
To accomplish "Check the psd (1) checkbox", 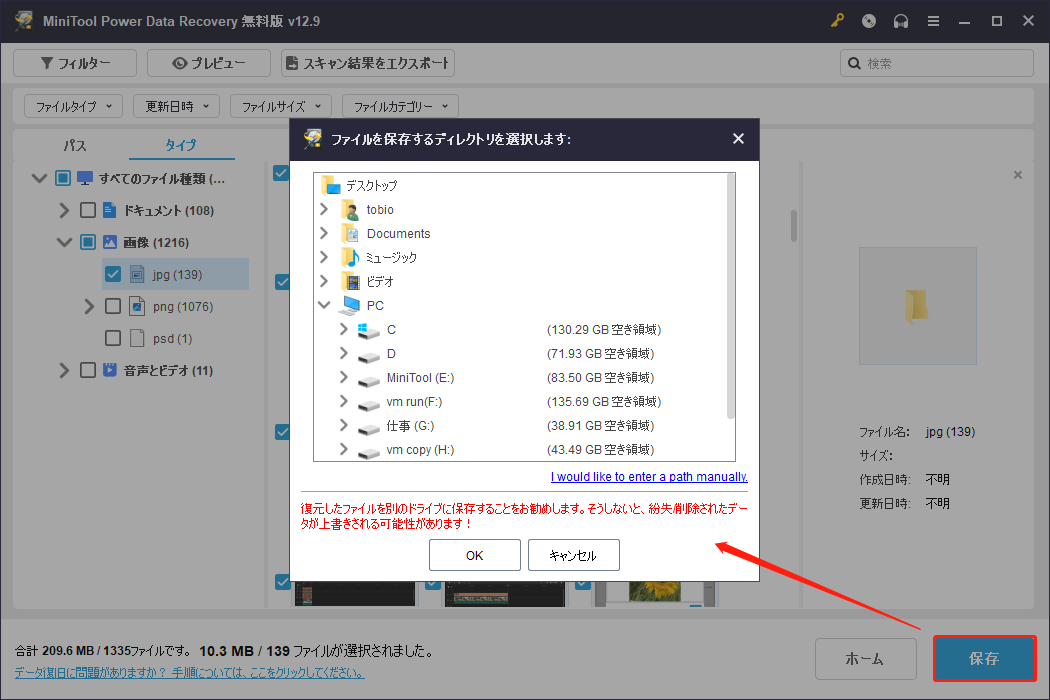I will tap(113, 338).
